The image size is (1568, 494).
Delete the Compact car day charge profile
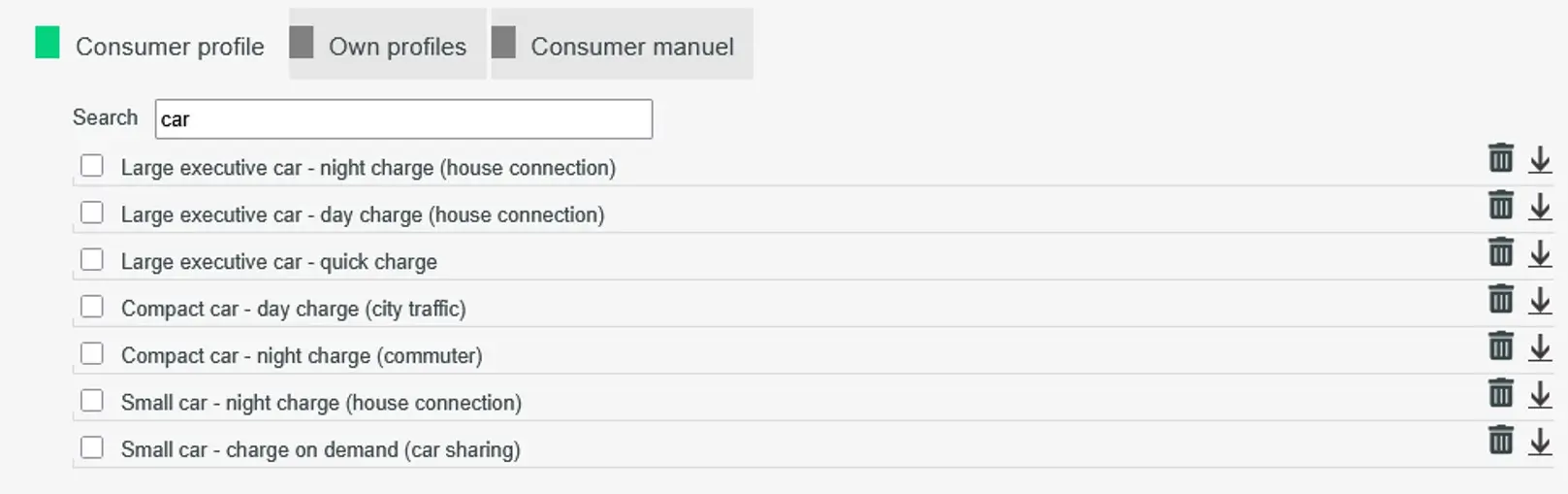[x=1500, y=300]
